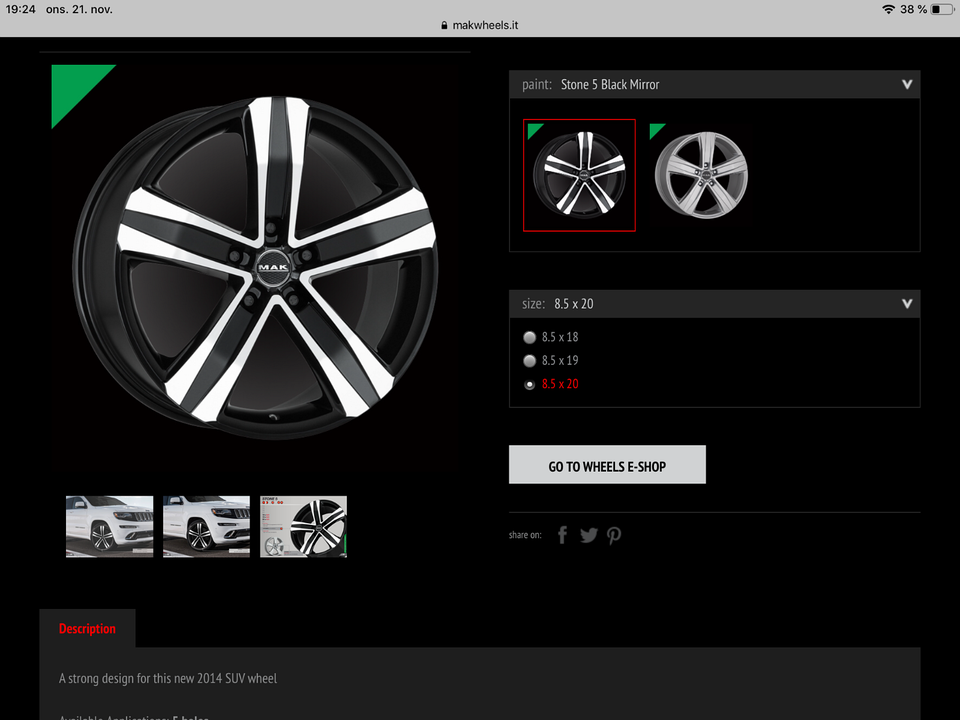The width and height of the screenshot is (960, 720).
Task: Tap the main black mirror wheel image
Action: point(255,267)
